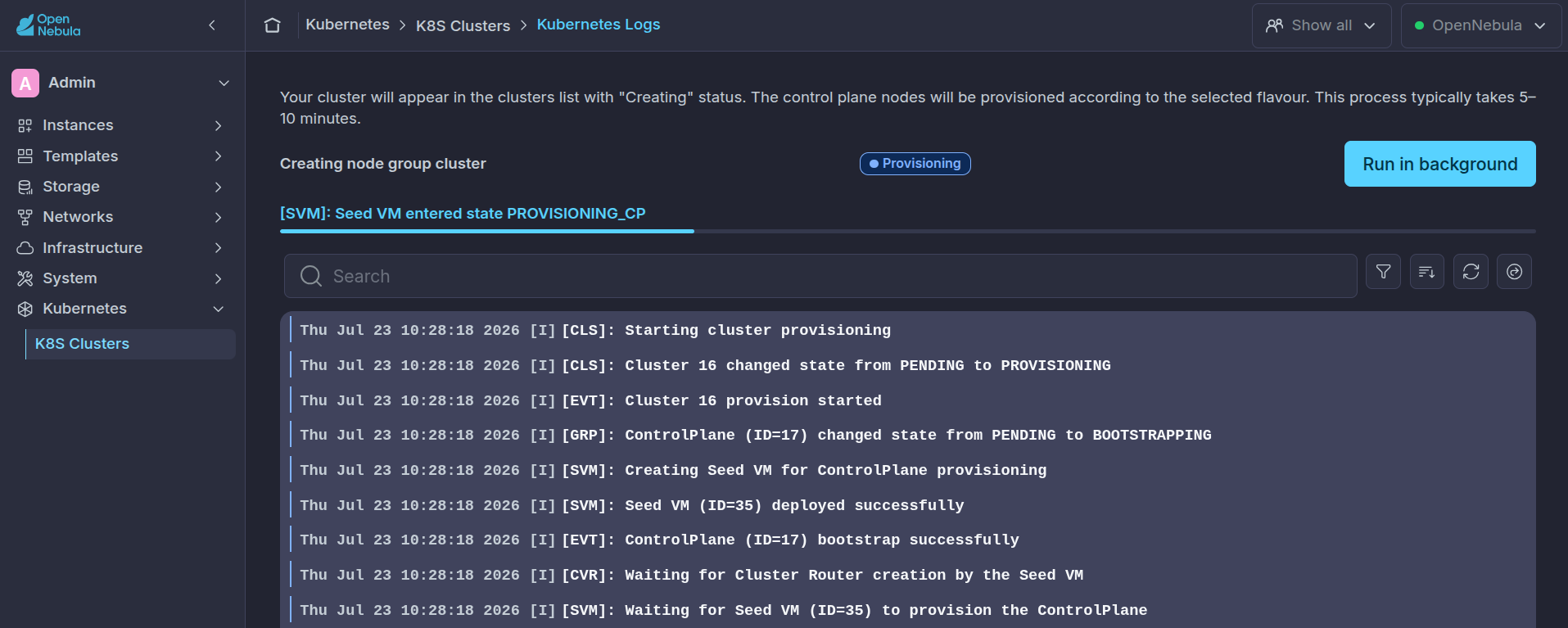Expand the Storage section
Screen dimensions: 1568x628
[x=219, y=187]
